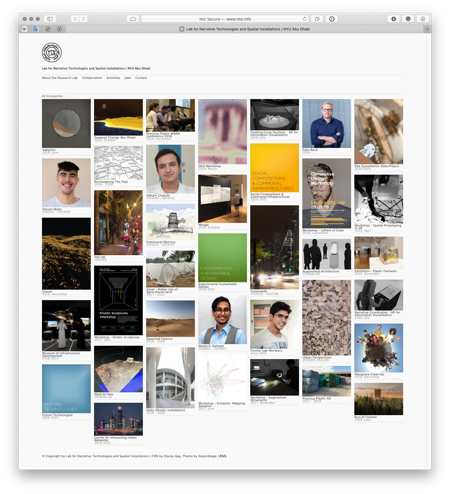Open the RSS link in footer
This screenshot has width=450, height=494.
pos(223,456)
